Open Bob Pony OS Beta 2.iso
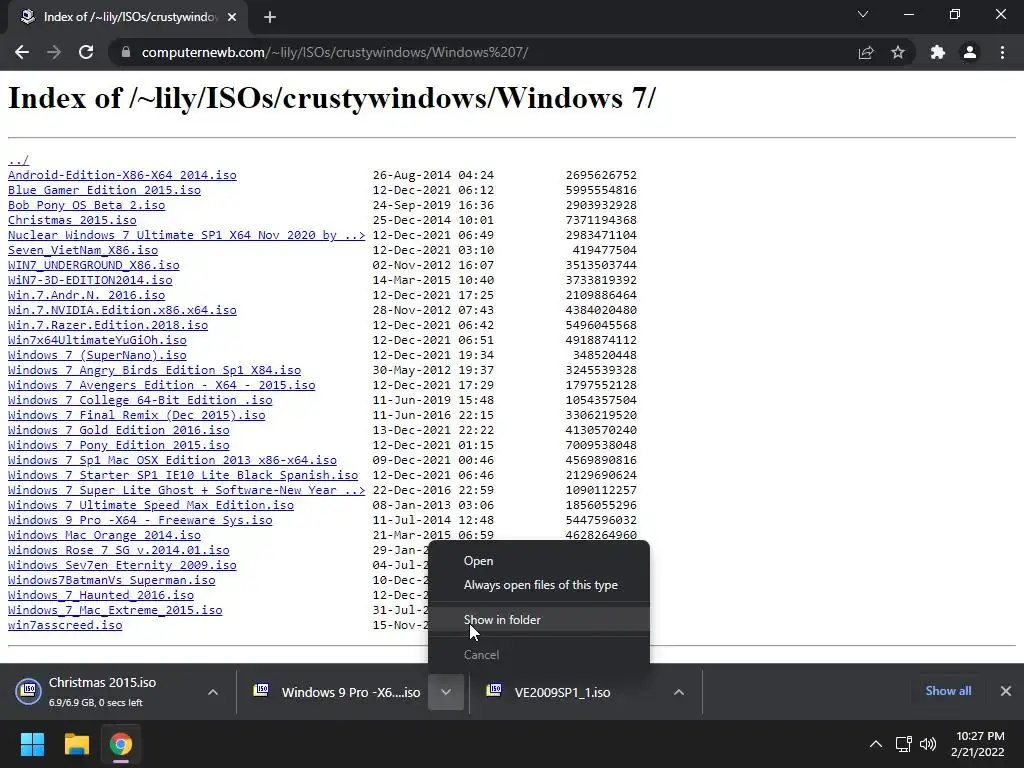Screen dimensions: 1024x768 click(86, 205)
